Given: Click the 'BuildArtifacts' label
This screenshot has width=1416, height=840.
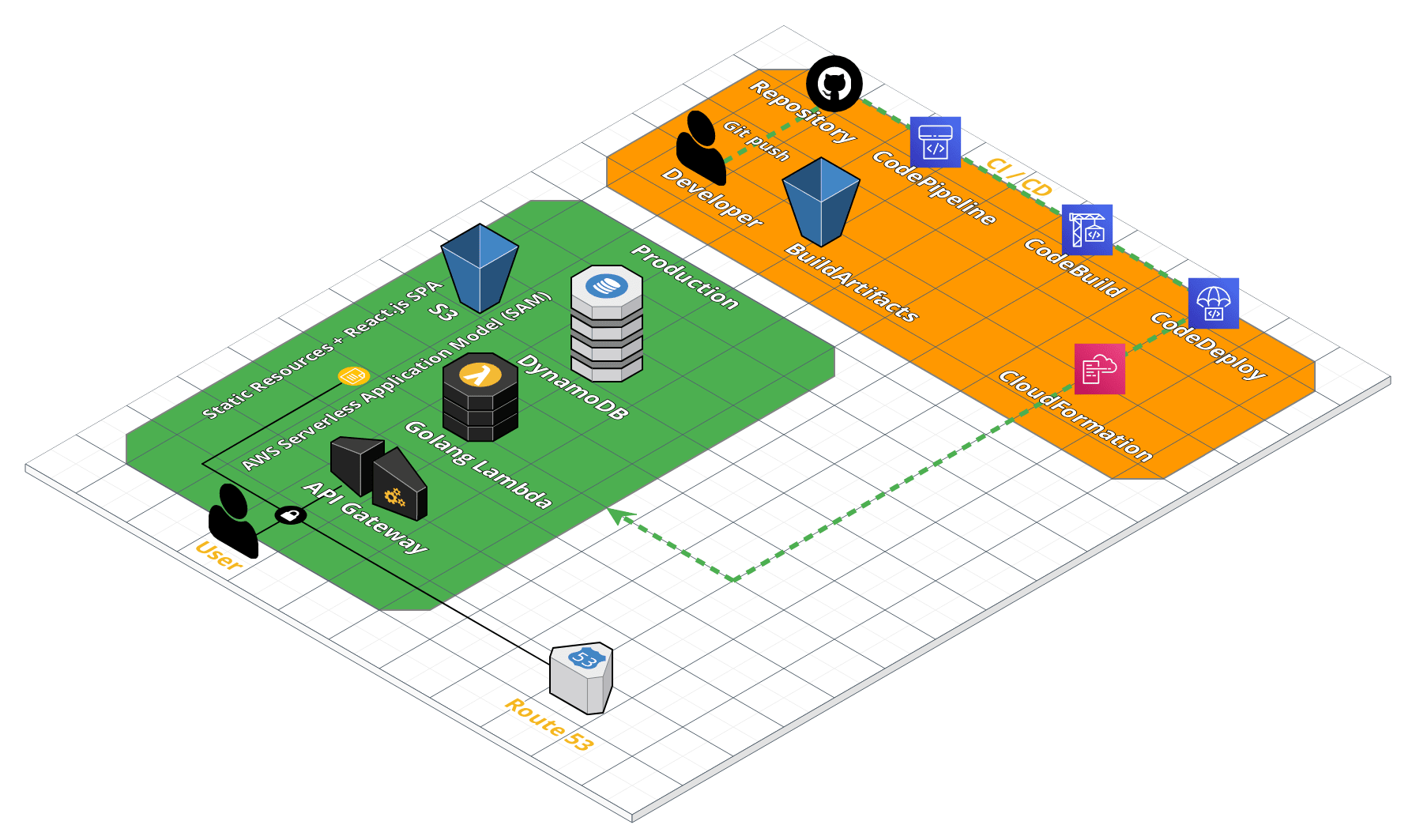Looking at the screenshot, I should click(x=852, y=283).
